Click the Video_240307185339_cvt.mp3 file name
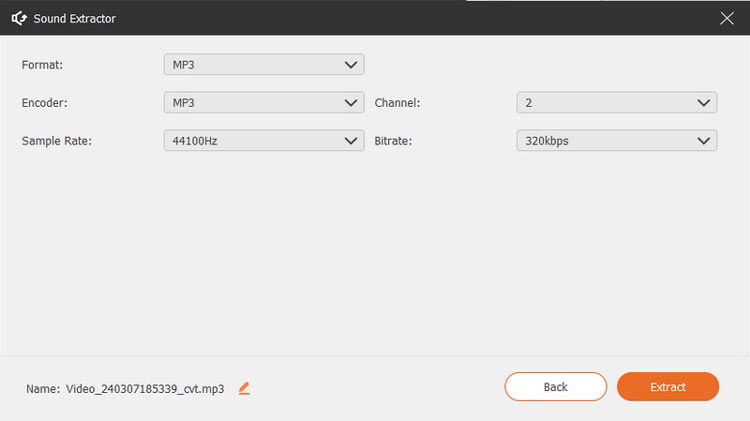The image size is (750, 421). click(145, 388)
